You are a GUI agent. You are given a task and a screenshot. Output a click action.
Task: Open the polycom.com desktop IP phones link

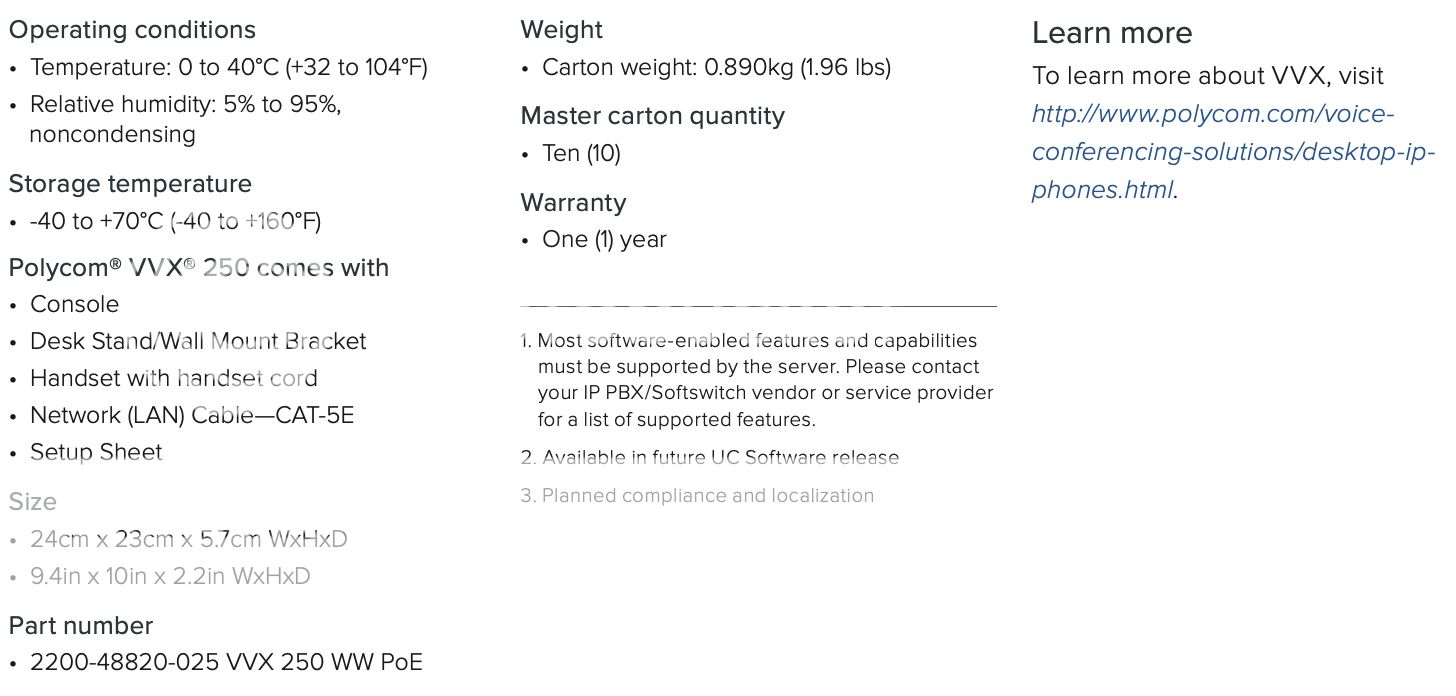tap(1233, 152)
